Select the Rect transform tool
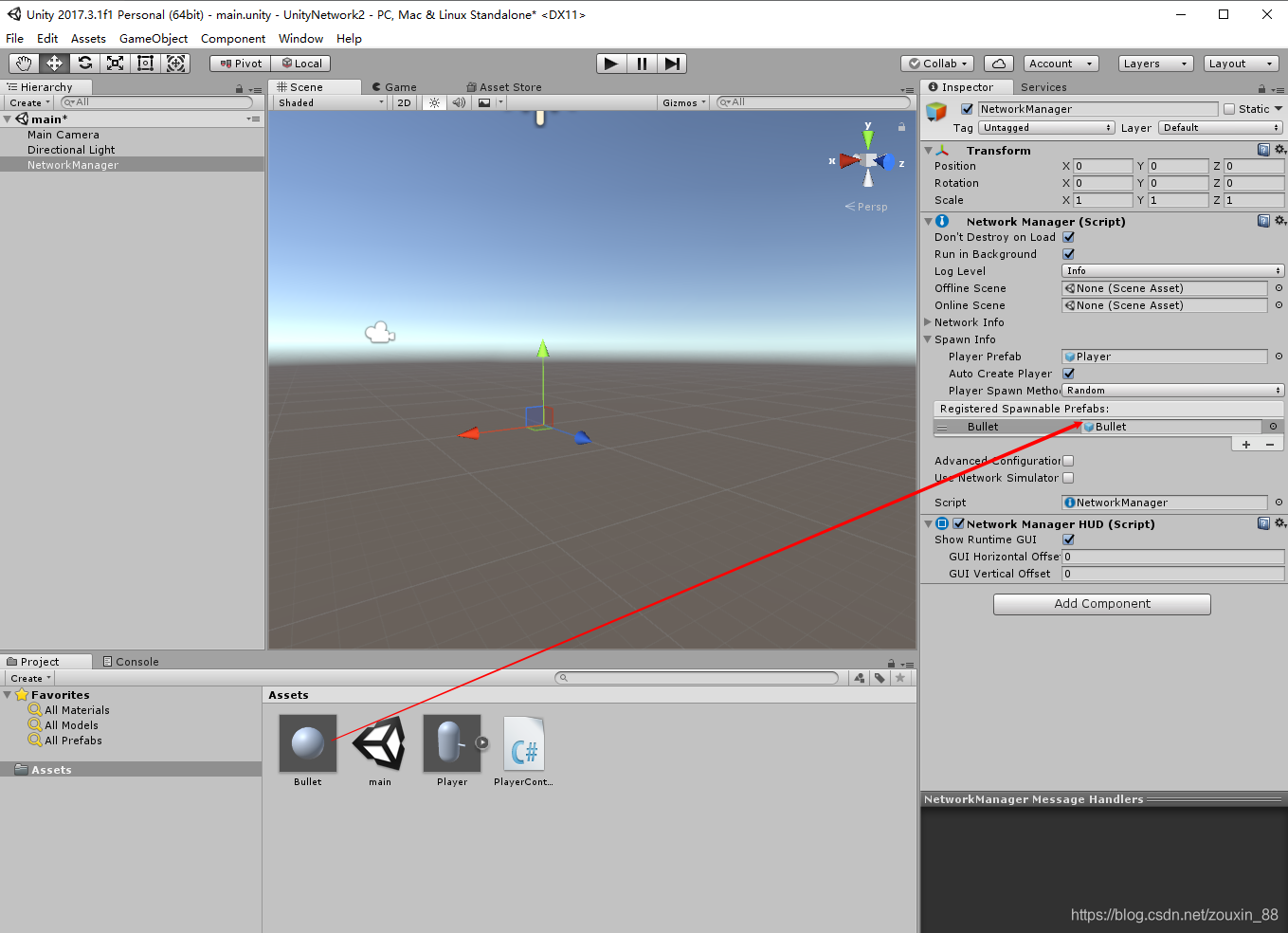 (x=145, y=63)
